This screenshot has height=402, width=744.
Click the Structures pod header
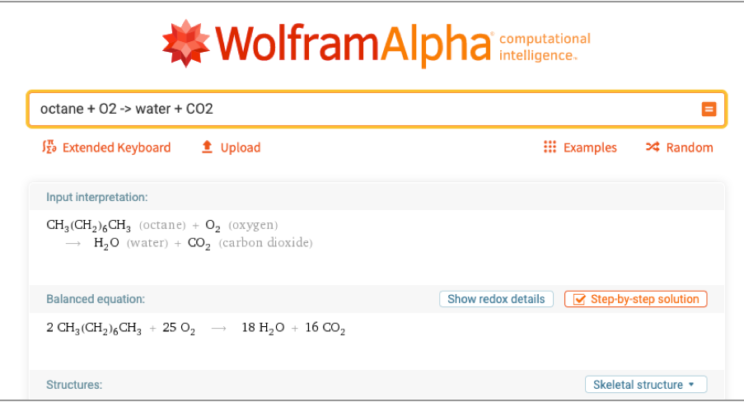(74, 384)
